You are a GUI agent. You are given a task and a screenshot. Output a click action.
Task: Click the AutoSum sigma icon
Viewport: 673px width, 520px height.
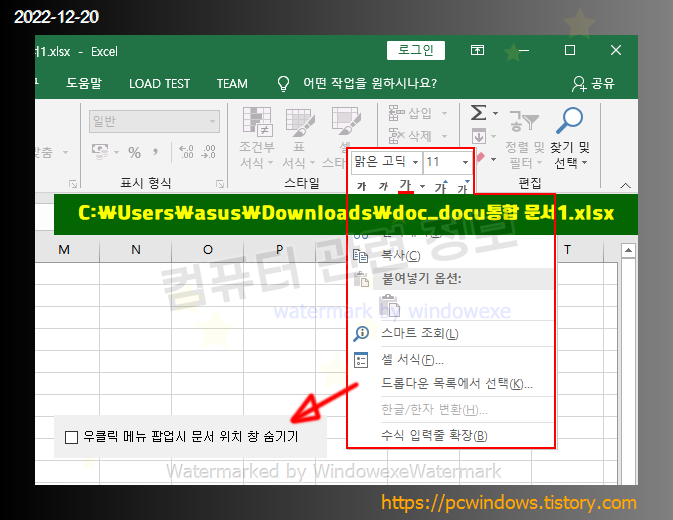click(479, 113)
